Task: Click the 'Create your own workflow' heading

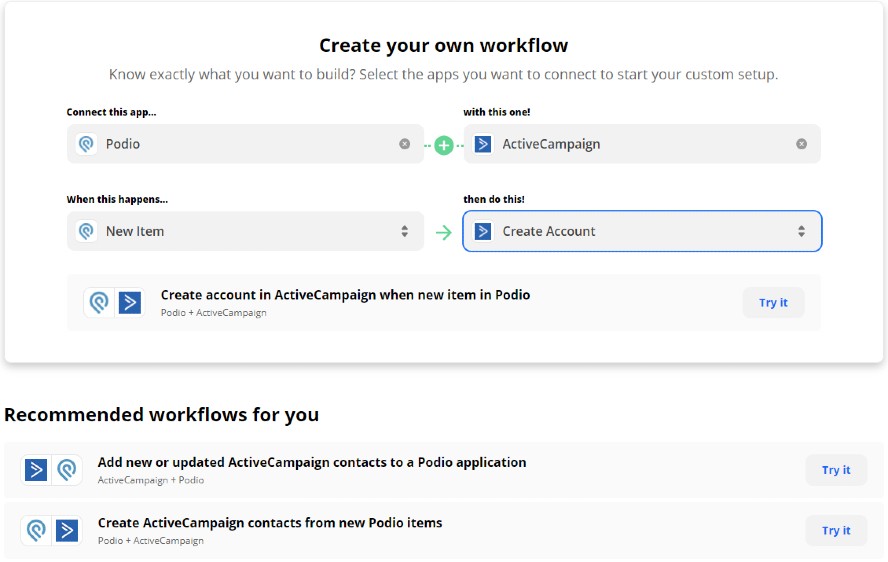Action: click(x=443, y=45)
